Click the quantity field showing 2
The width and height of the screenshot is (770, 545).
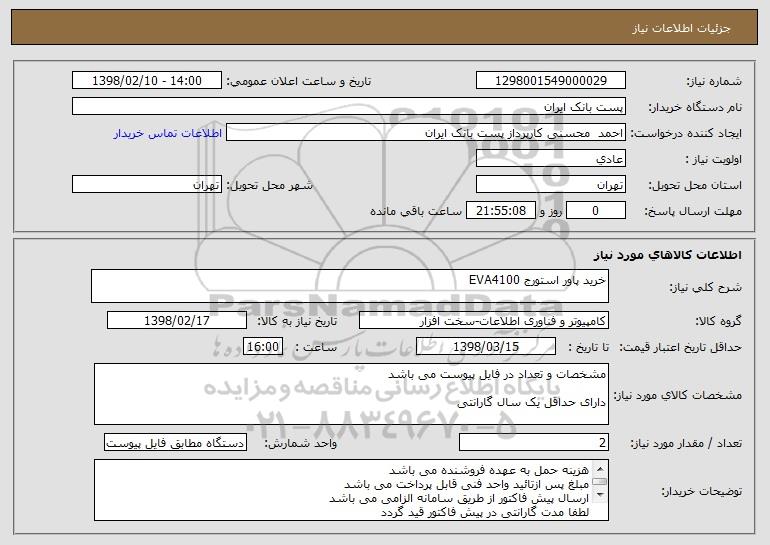click(x=534, y=443)
